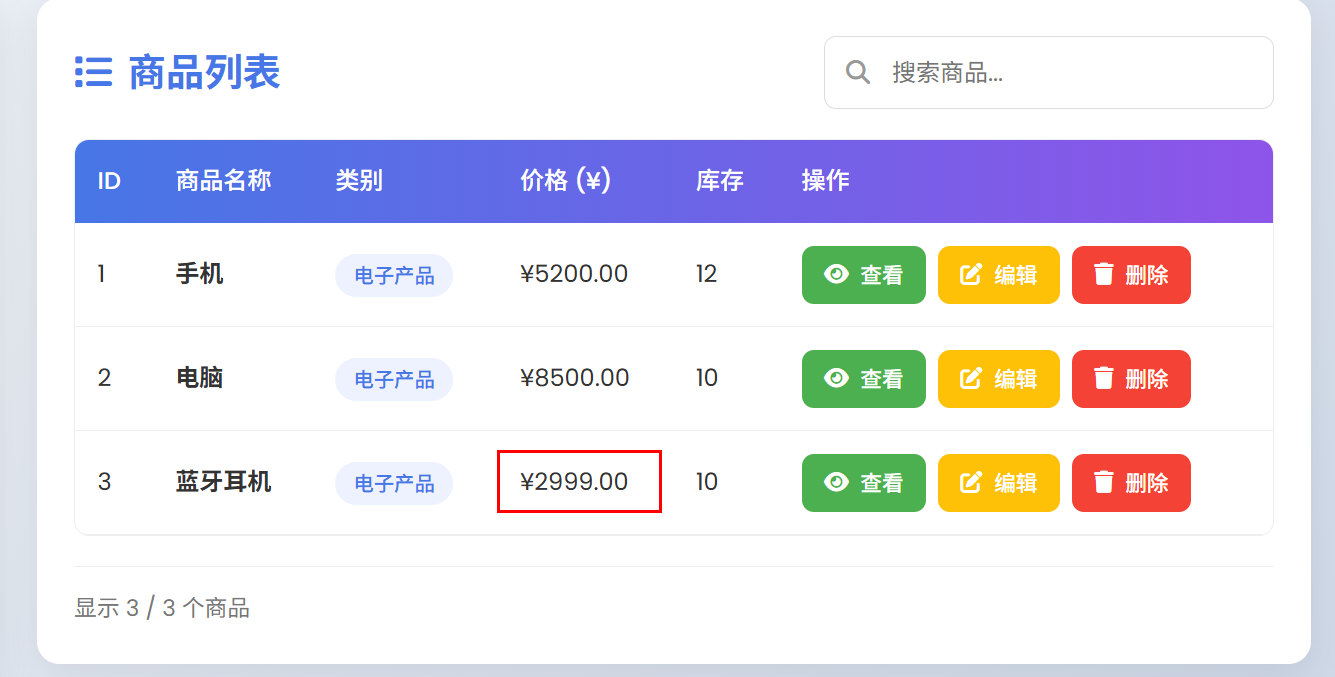Remove 电脑 using its 删除 button
Image resolution: width=1335 pixels, height=677 pixels.
(1131, 379)
